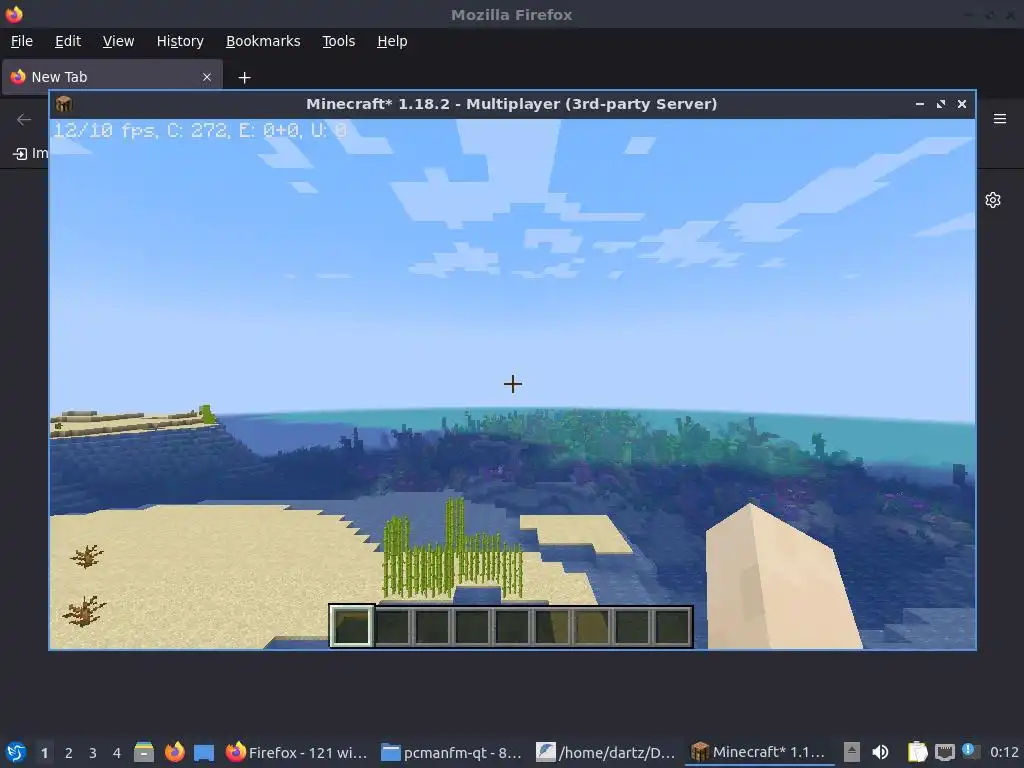
Task: Switch to virtual desktop 3
Action: [x=93, y=753]
